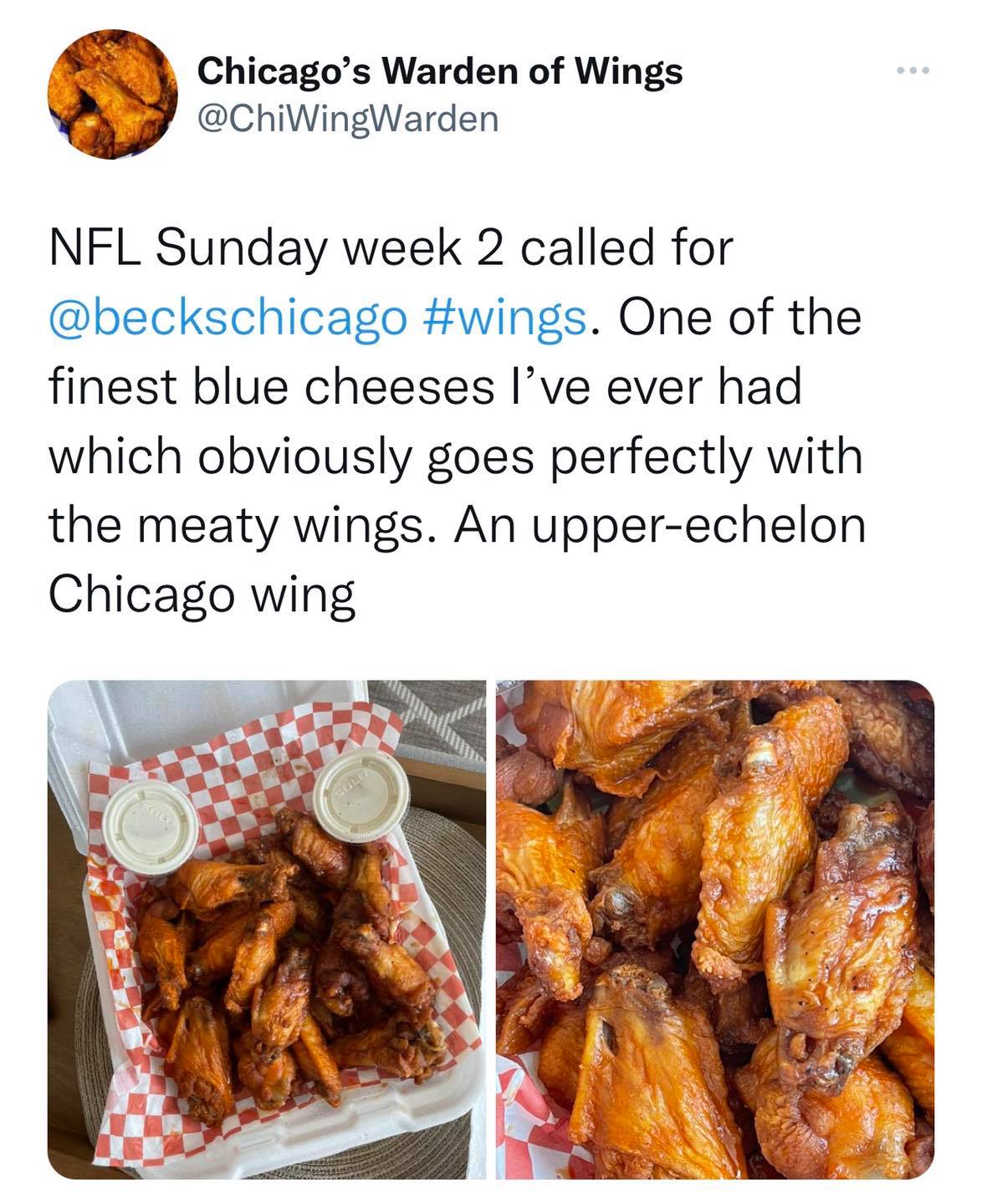Open the @ChiWingWarden handle
Viewport: 982px width, 1204px height.
(x=346, y=119)
